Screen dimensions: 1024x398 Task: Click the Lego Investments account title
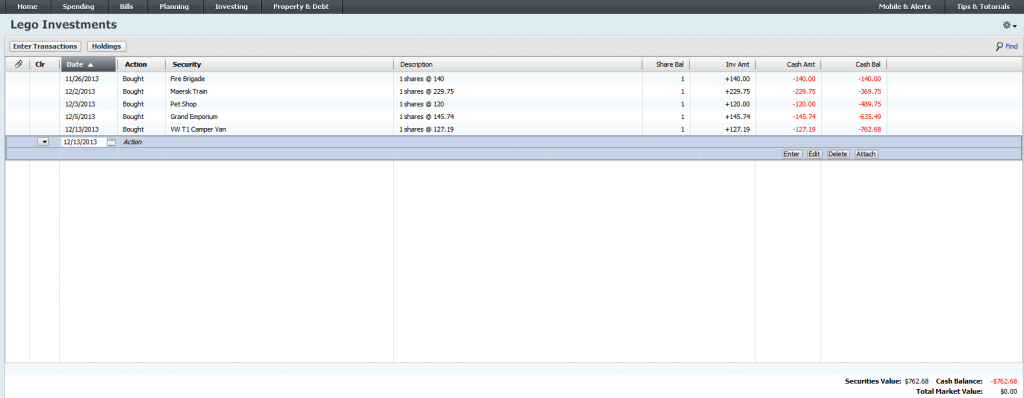coord(63,25)
